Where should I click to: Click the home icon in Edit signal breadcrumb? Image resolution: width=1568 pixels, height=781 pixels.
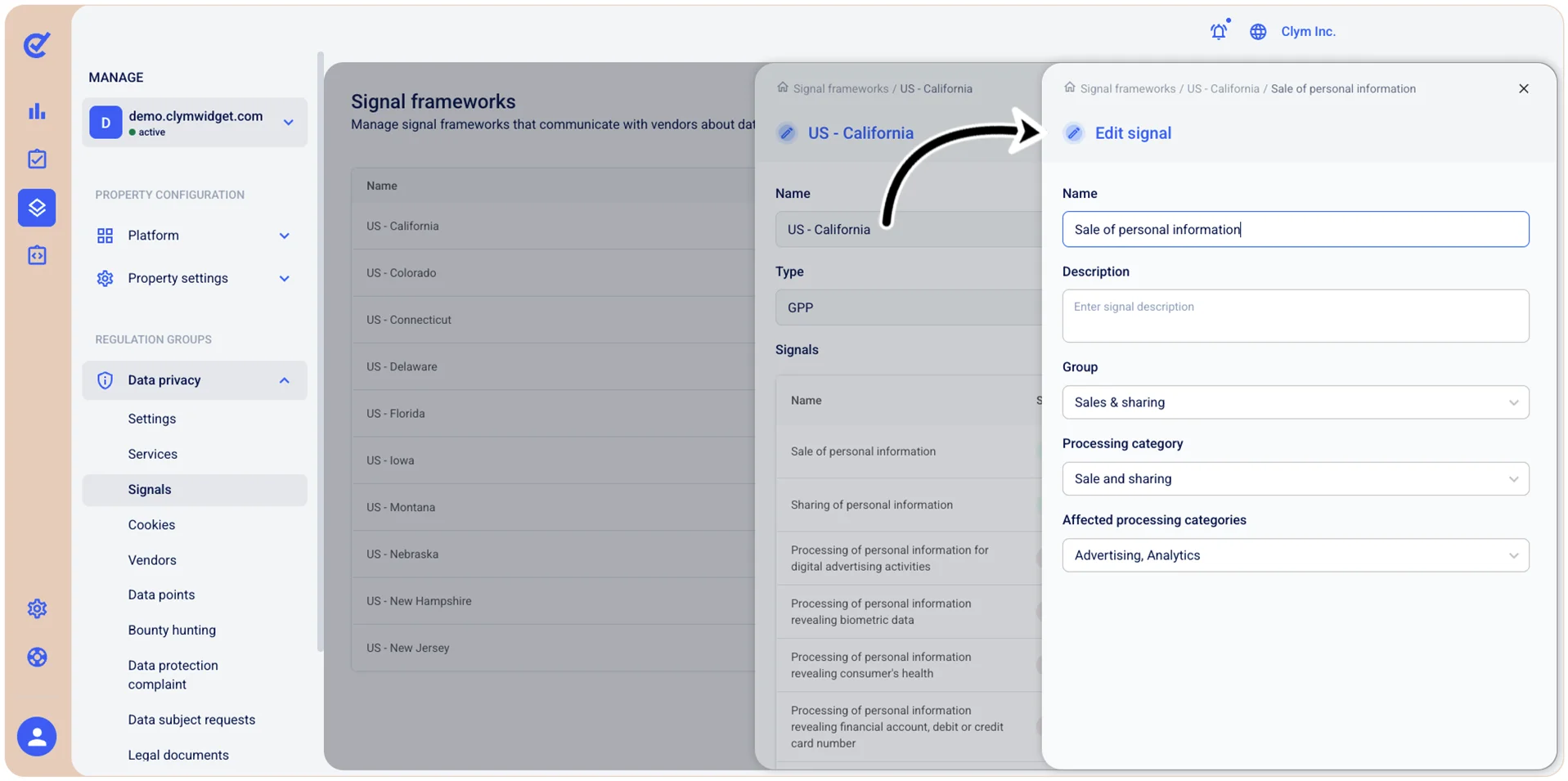pyautogui.click(x=1069, y=88)
